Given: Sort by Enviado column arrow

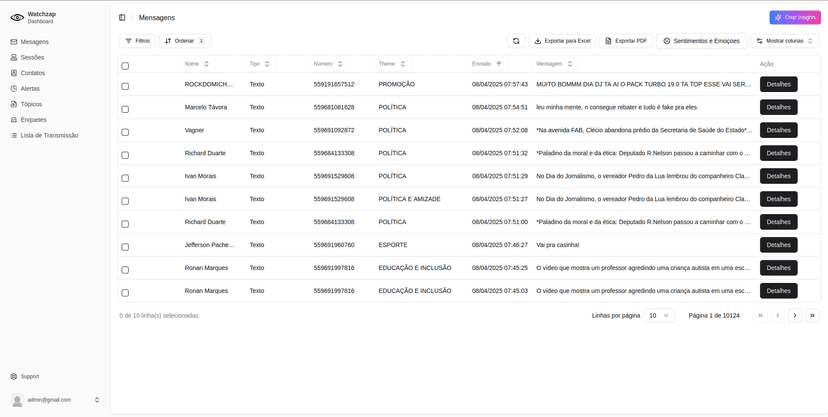Looking at the screenshot, I should click(499, 64).
